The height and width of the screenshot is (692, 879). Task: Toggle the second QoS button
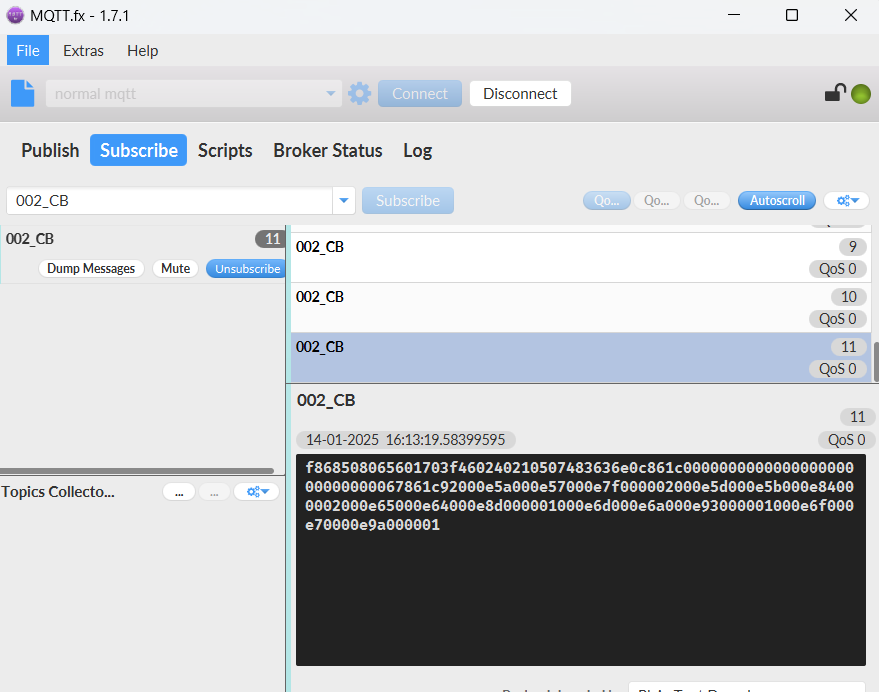[x=656, y=200]
